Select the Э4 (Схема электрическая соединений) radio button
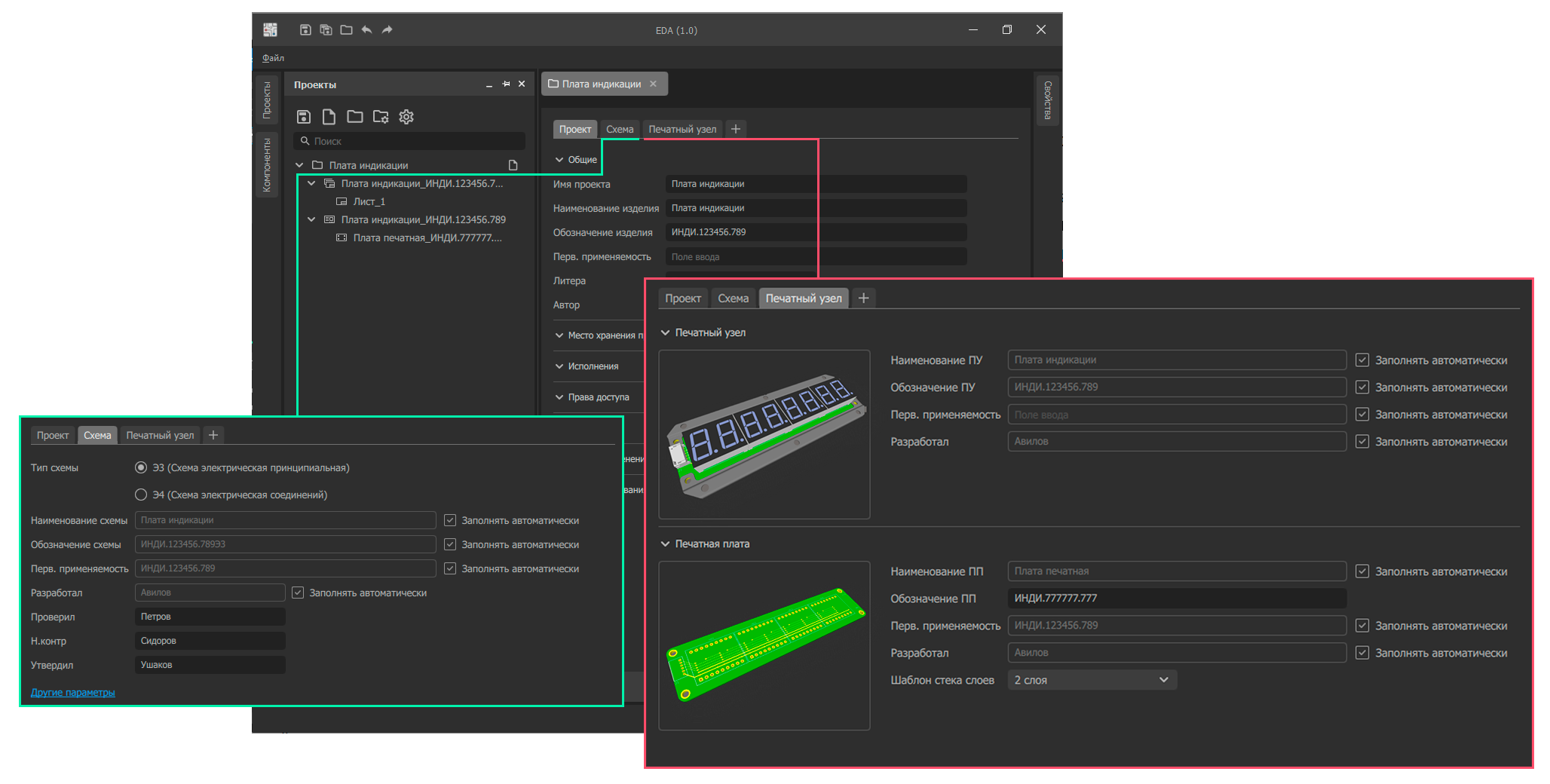Screen dimensions: 1550x784 [141, 495]
